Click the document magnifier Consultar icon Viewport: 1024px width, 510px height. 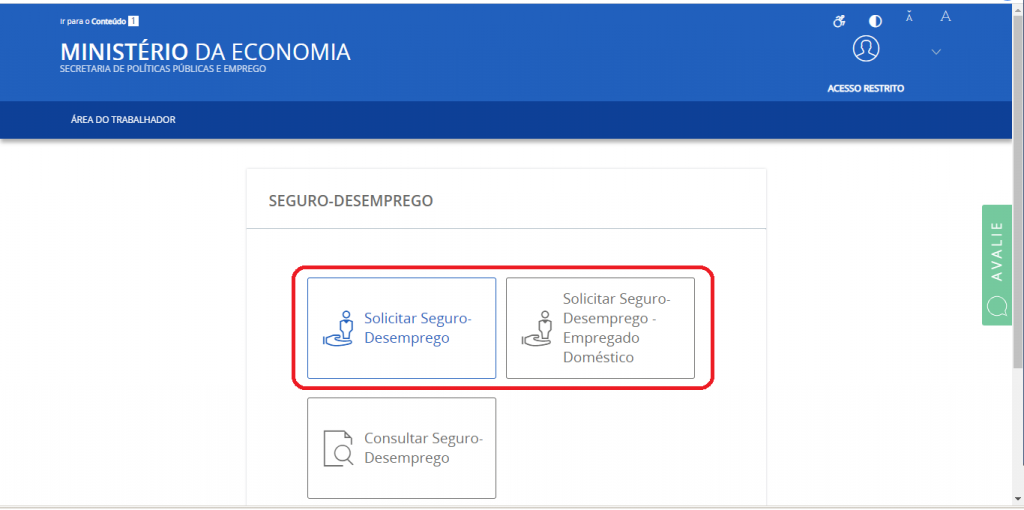pyautogui.click(x=338, y=449)
